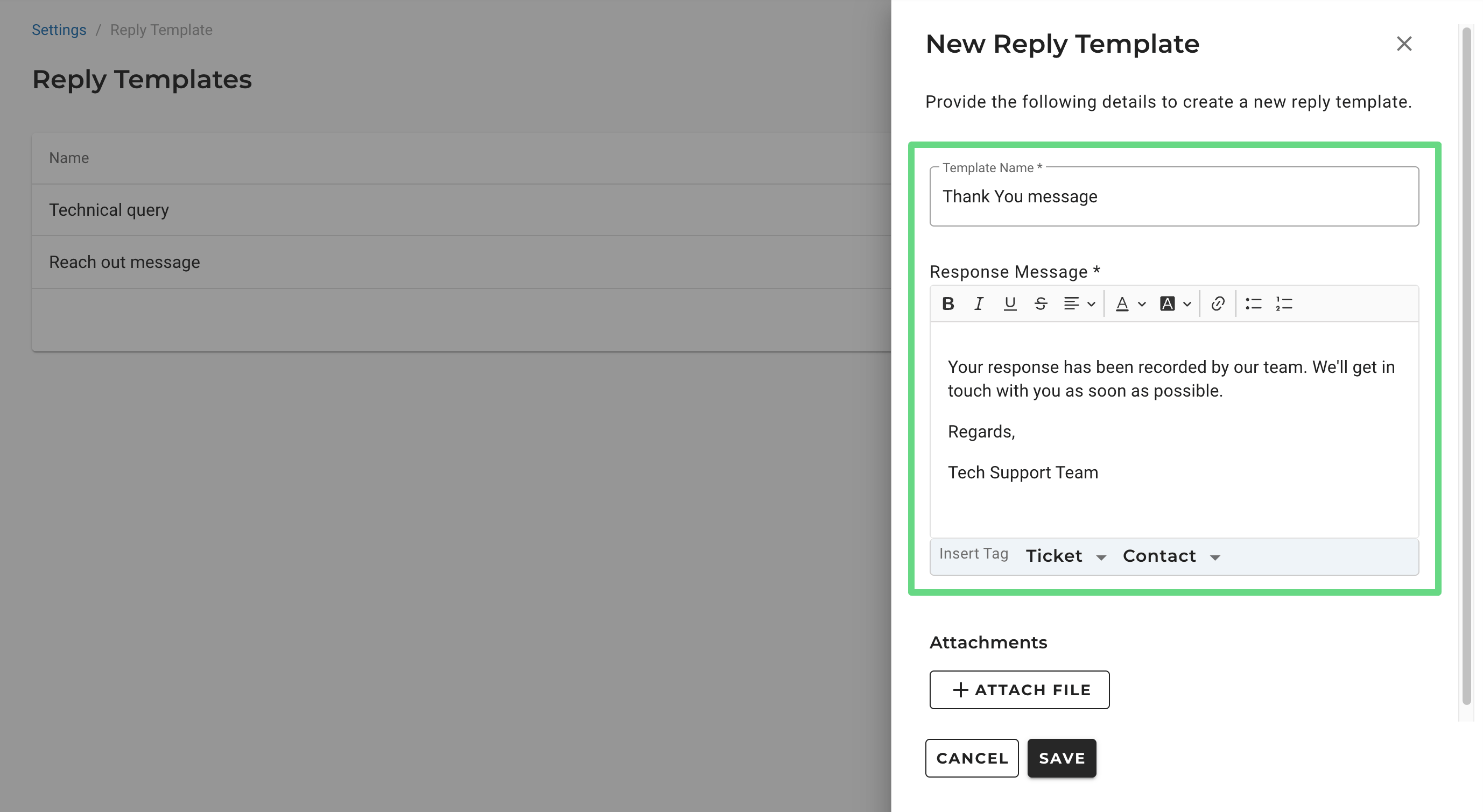Open the font color picker
Image resolution: width=1483 pixels, height=812 pixels.
(x=1129, y=303)
